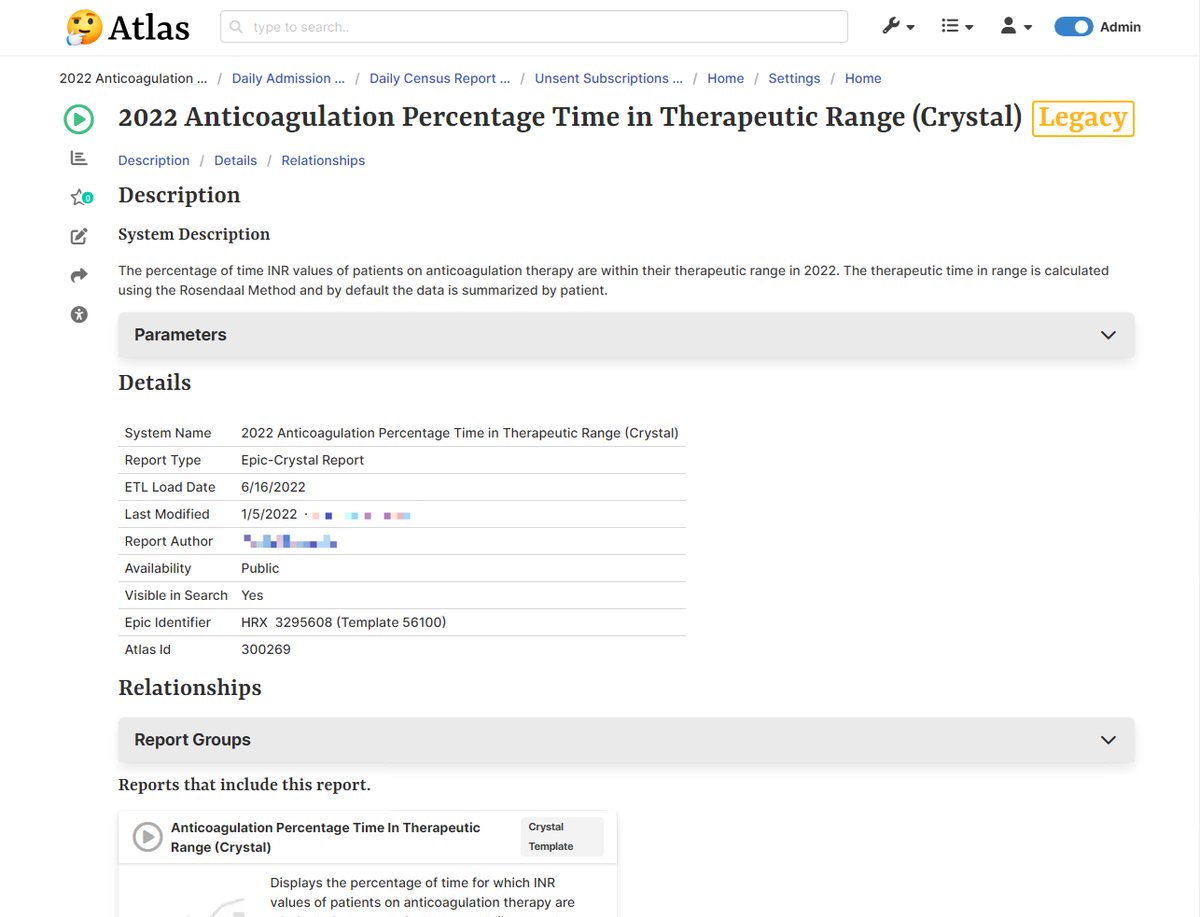
Task: Click the wrench tools icon
Action: (x=893, y=26)
